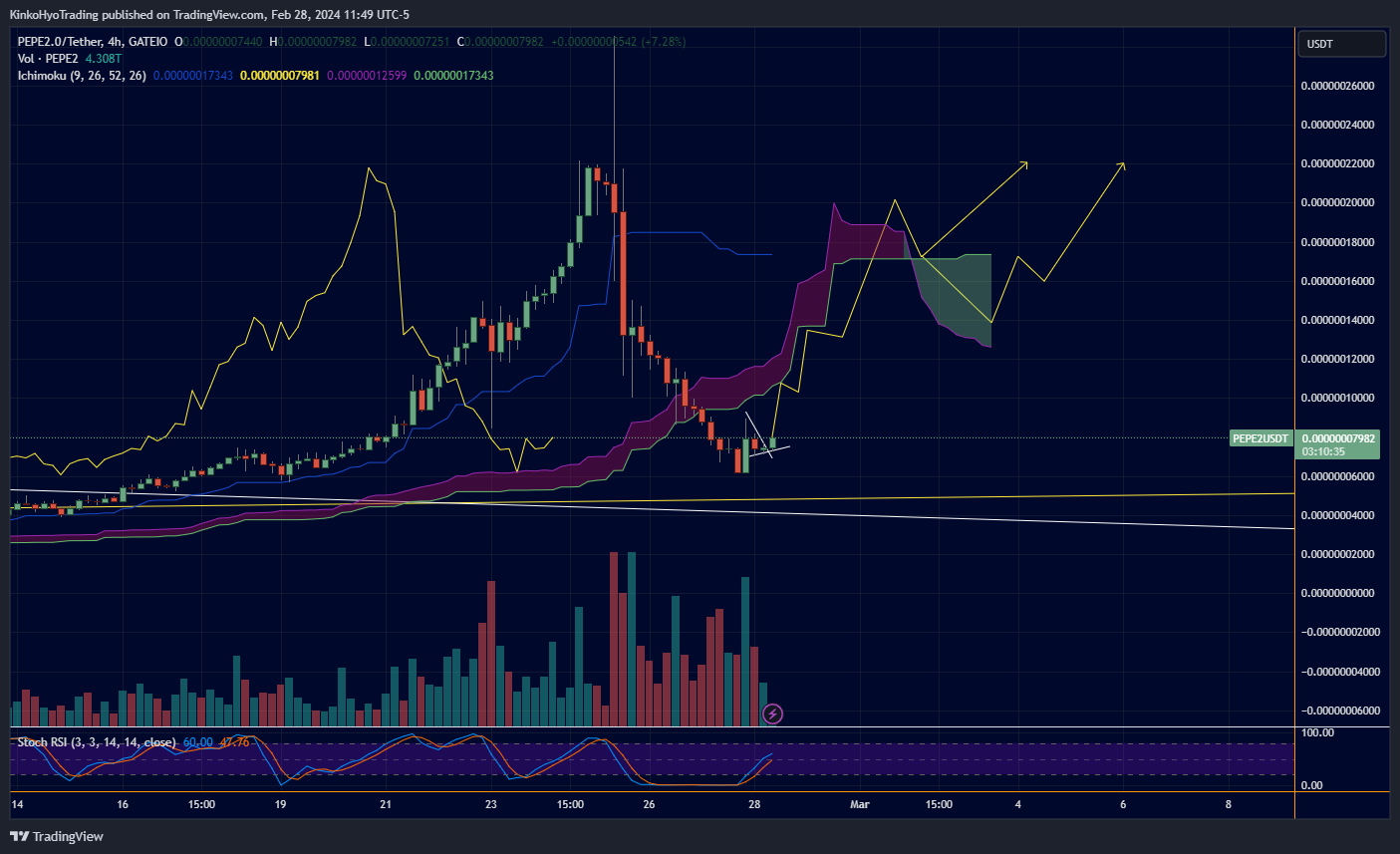Click the 100.00 Stoch RSI axis label
The width and height of the screenshot is (1400, 854).
coord(1318,732)
